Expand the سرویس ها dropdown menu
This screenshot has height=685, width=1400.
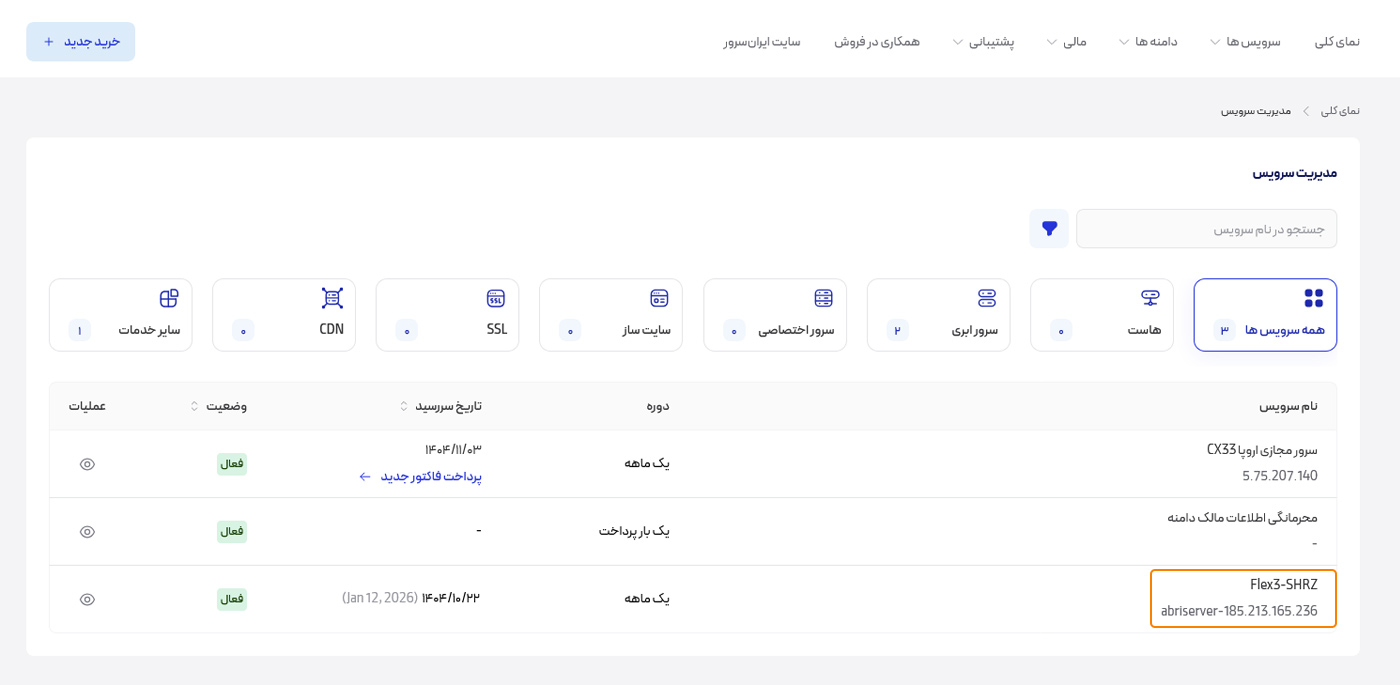pos(1244,42)
